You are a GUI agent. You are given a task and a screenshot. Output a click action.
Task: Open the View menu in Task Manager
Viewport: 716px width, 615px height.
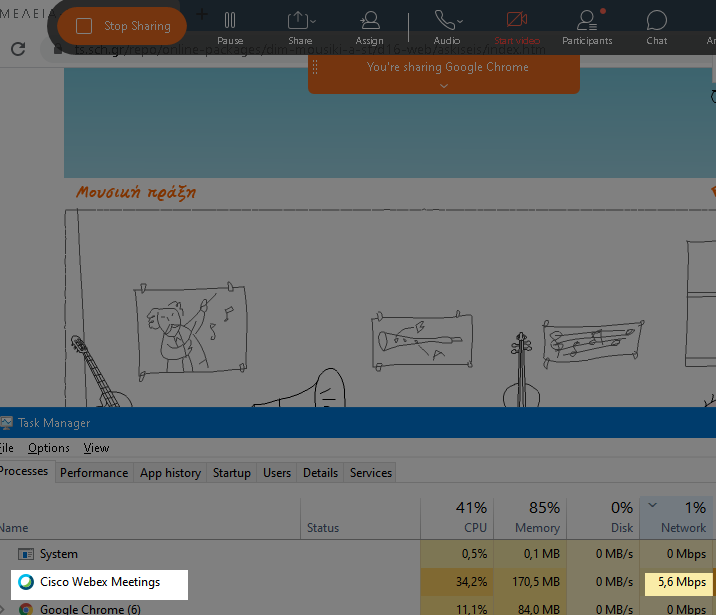96,448
